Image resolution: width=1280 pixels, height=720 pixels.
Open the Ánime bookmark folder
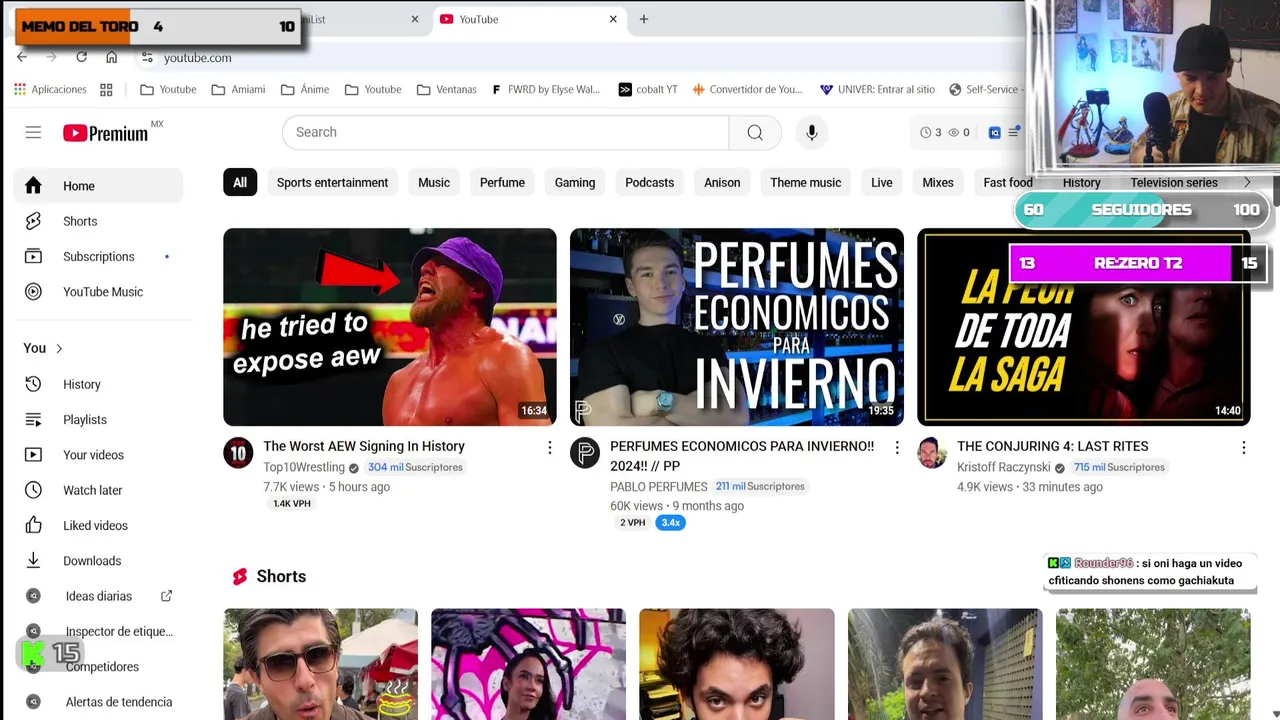[305, 89]
